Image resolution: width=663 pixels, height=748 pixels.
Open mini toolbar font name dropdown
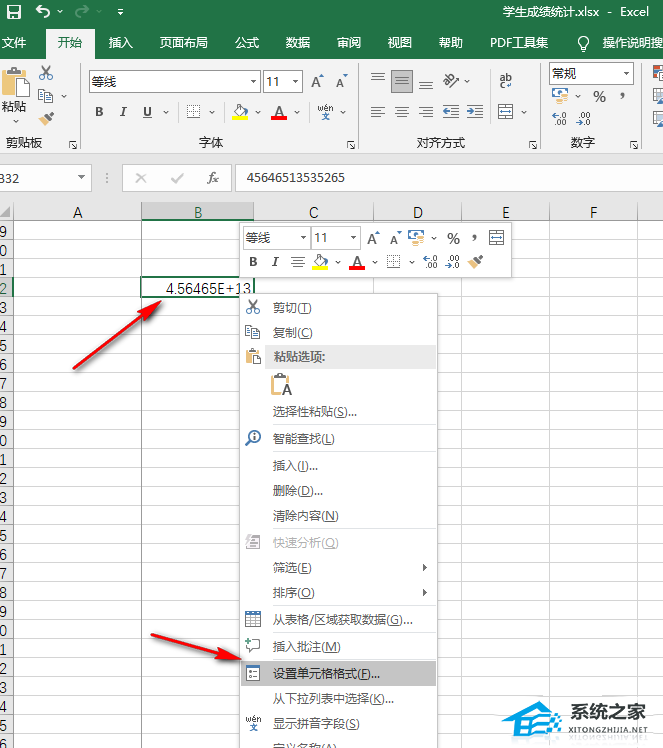tap(303, 238)
